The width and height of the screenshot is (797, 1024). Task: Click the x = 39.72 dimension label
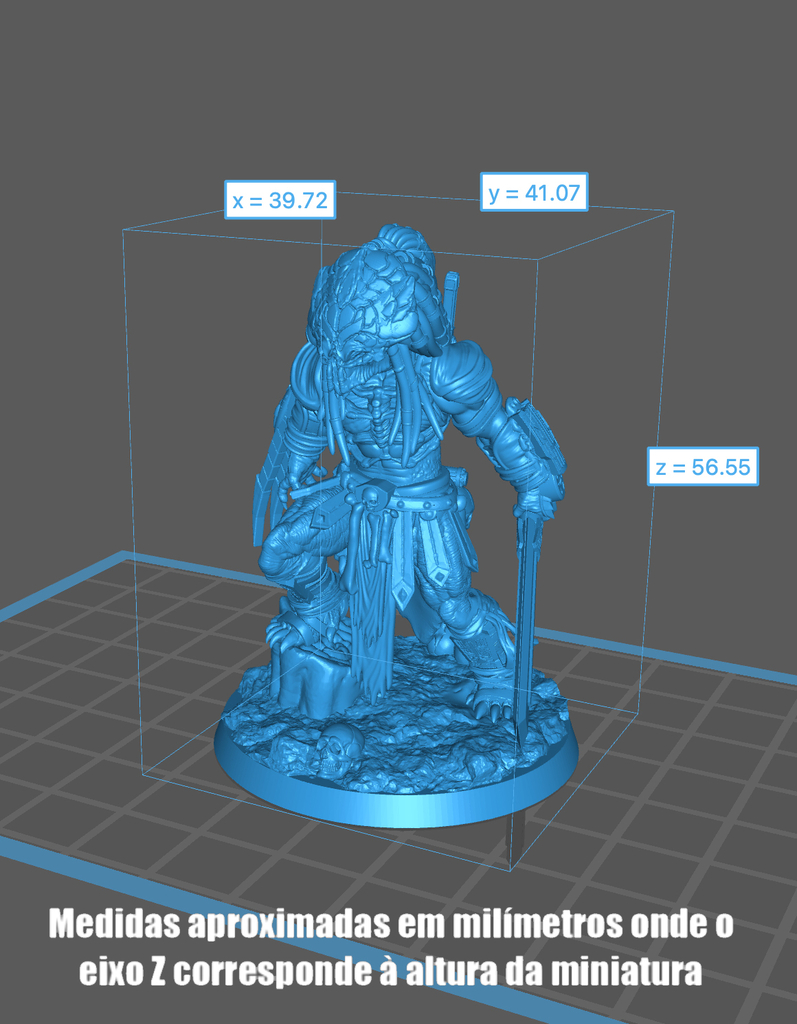click(280, 200)
